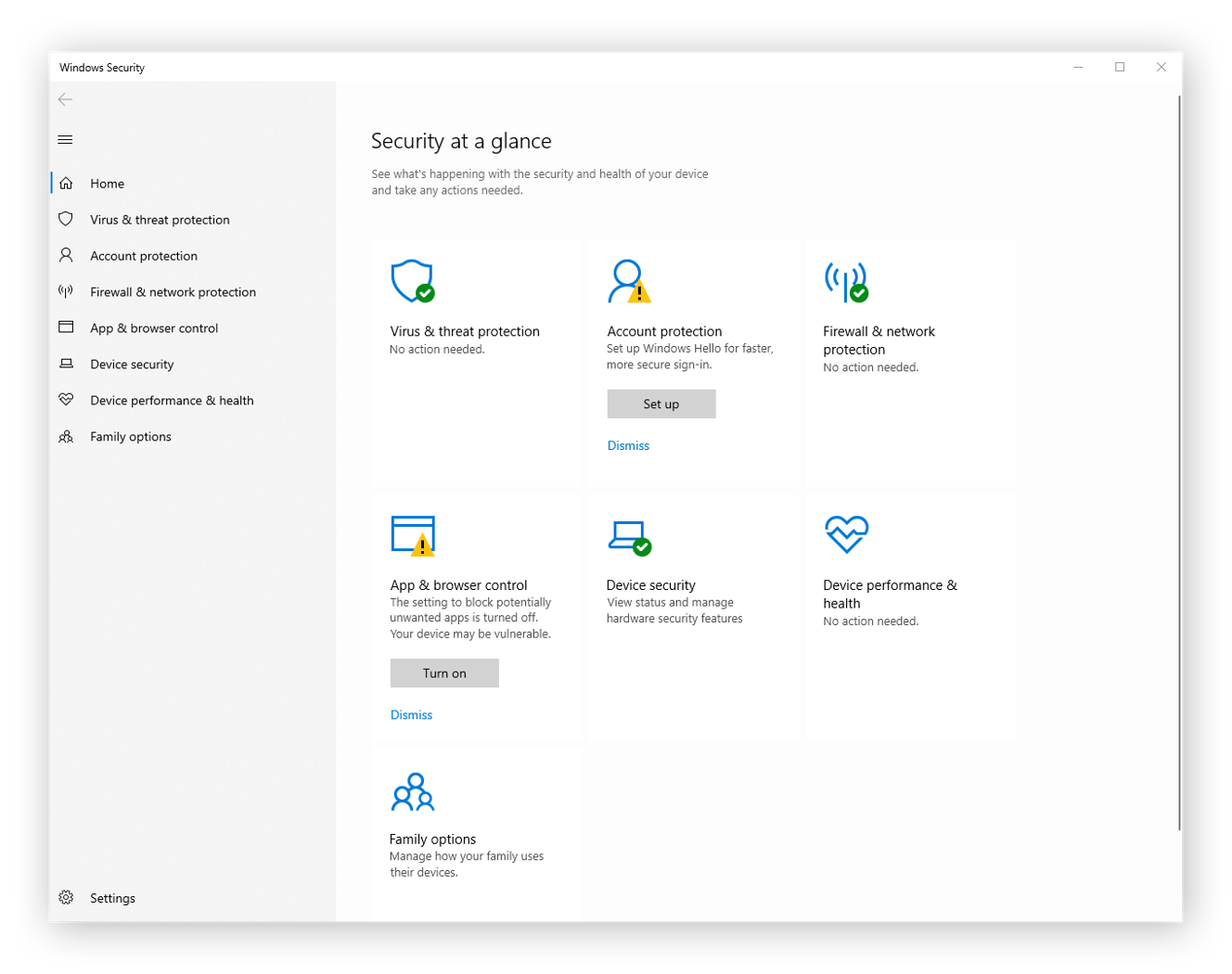Viewport: 1232px width, 974px height.
Task: Click the Device performance & health heart icon in sidebar
Action: [x=66, y=400]
